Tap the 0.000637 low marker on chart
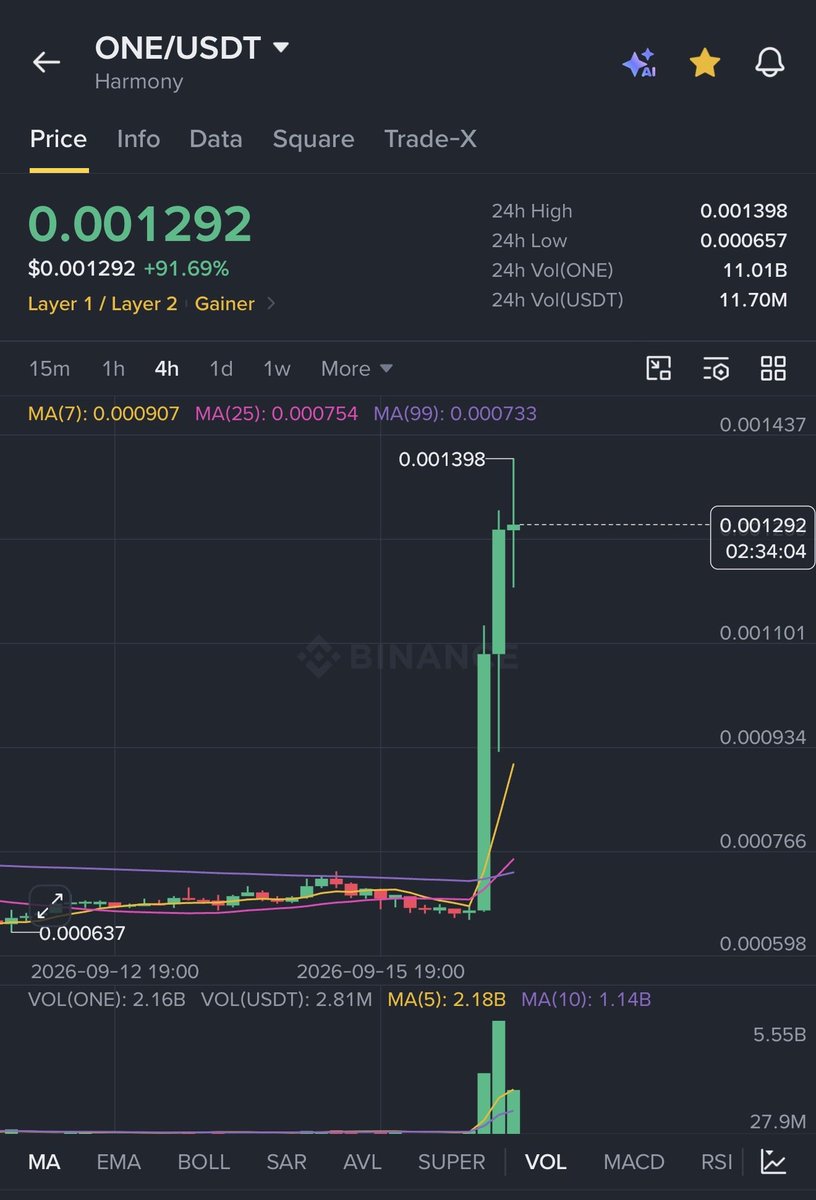Screen dimensions: 816x1200 pyautogui.click(x=82, y=933)
